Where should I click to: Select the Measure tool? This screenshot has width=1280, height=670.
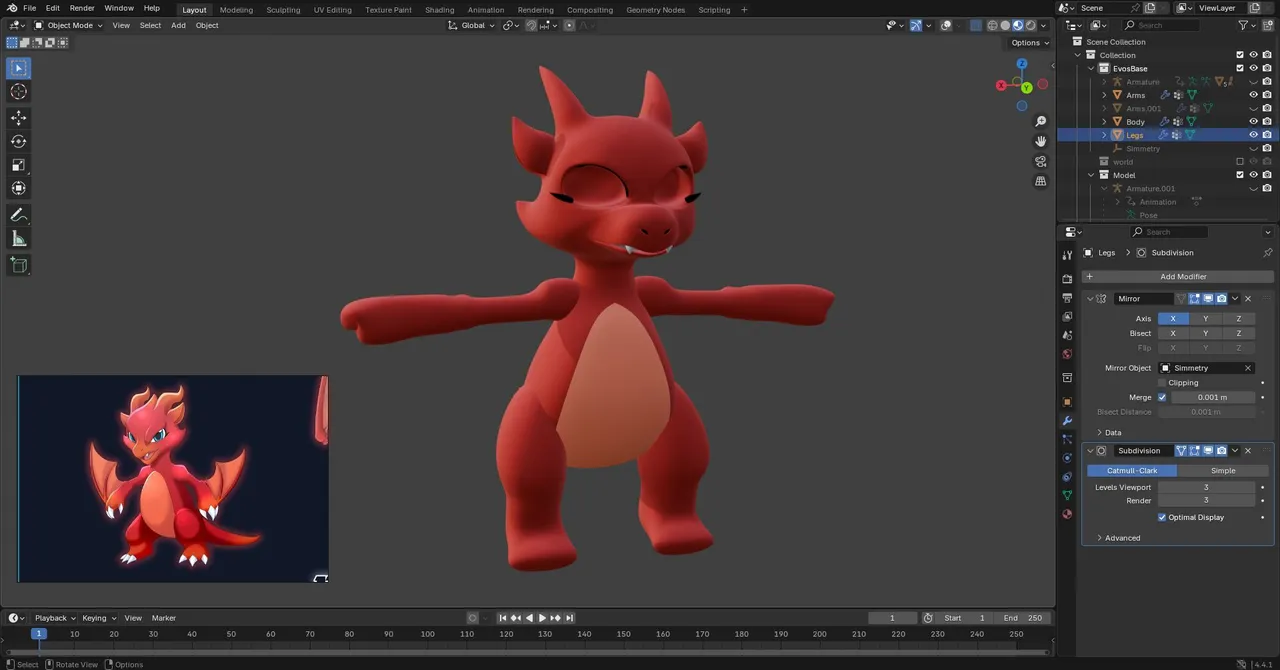[18, 239]
